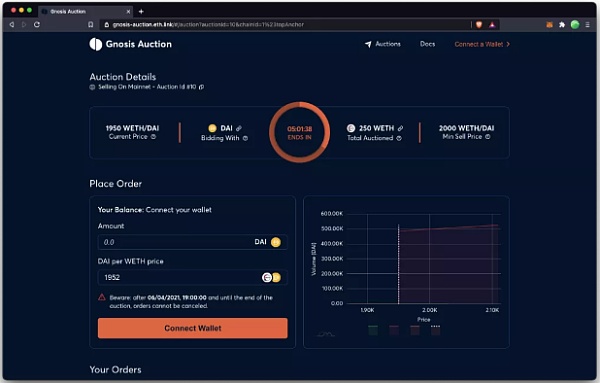Open the MetaMask fox extension icon
Viewport: 600px width, 383px height.
[549, 24]
